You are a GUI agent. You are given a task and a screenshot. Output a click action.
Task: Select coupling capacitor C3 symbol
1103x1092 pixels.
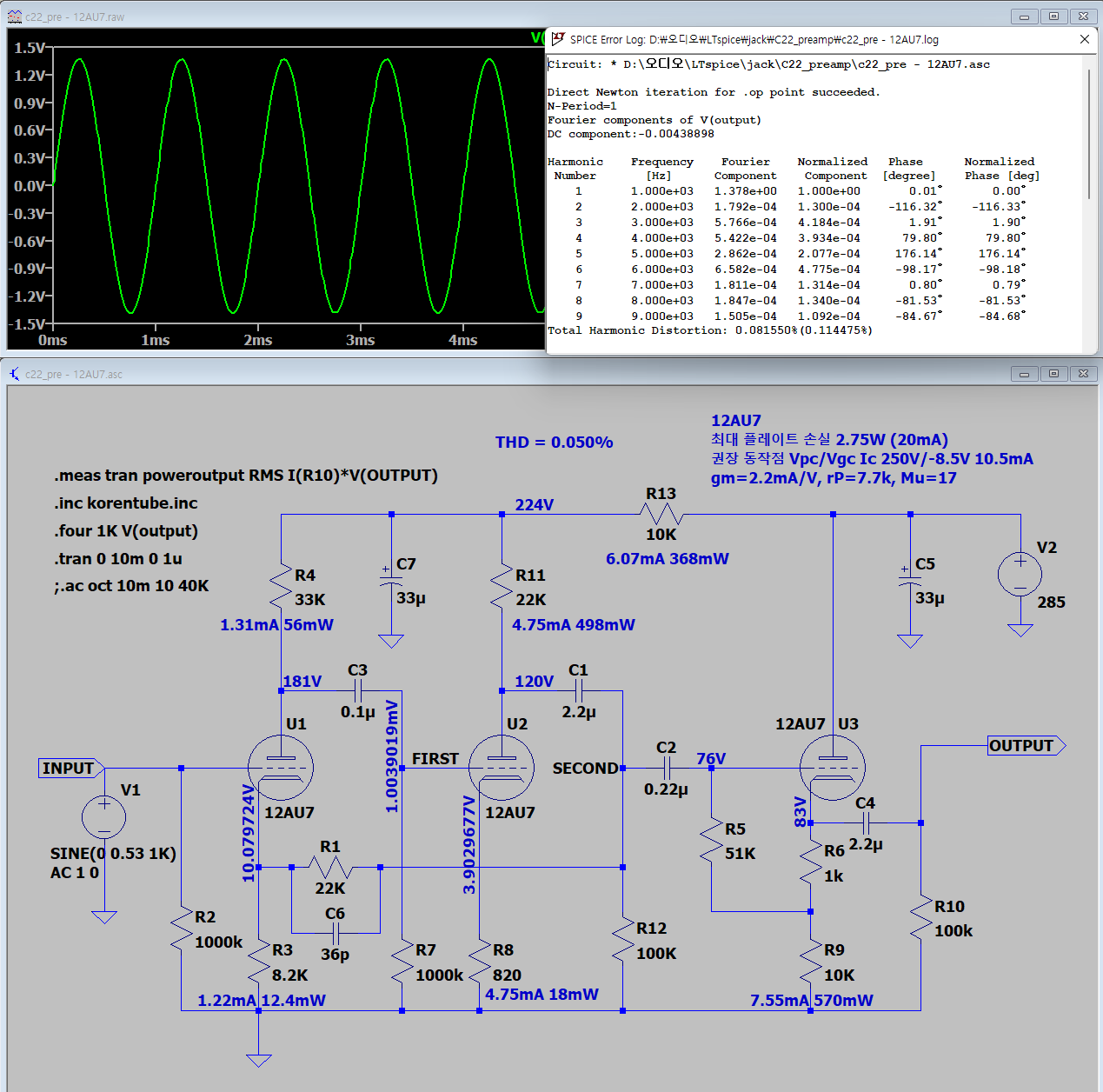[358, 691]
